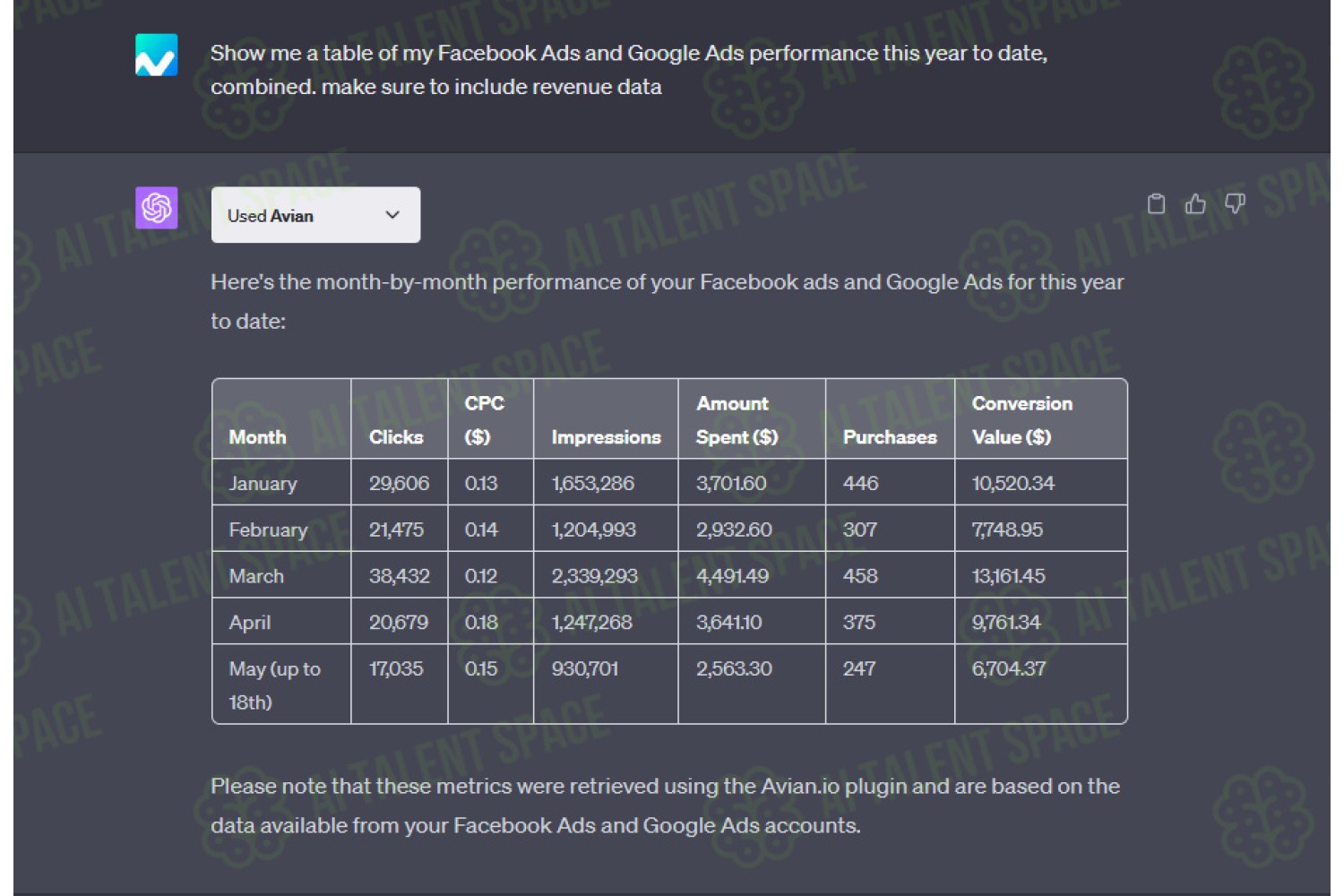Select the Impressions column header
The height and width of the screenshot is (896, 1344).
pos(606,437)
